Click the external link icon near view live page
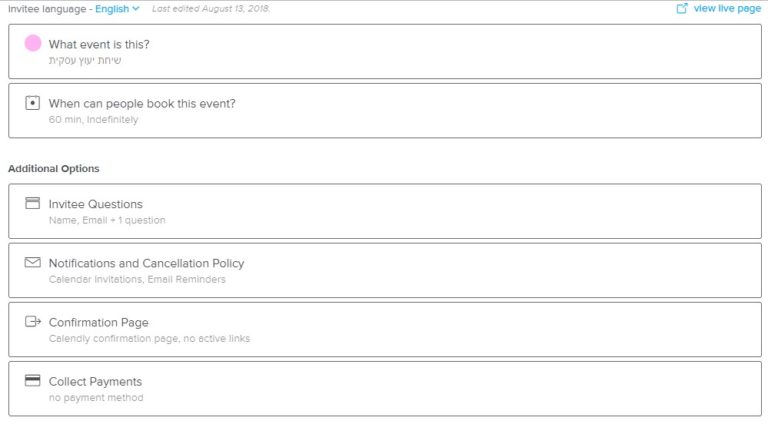 [682, 8]
